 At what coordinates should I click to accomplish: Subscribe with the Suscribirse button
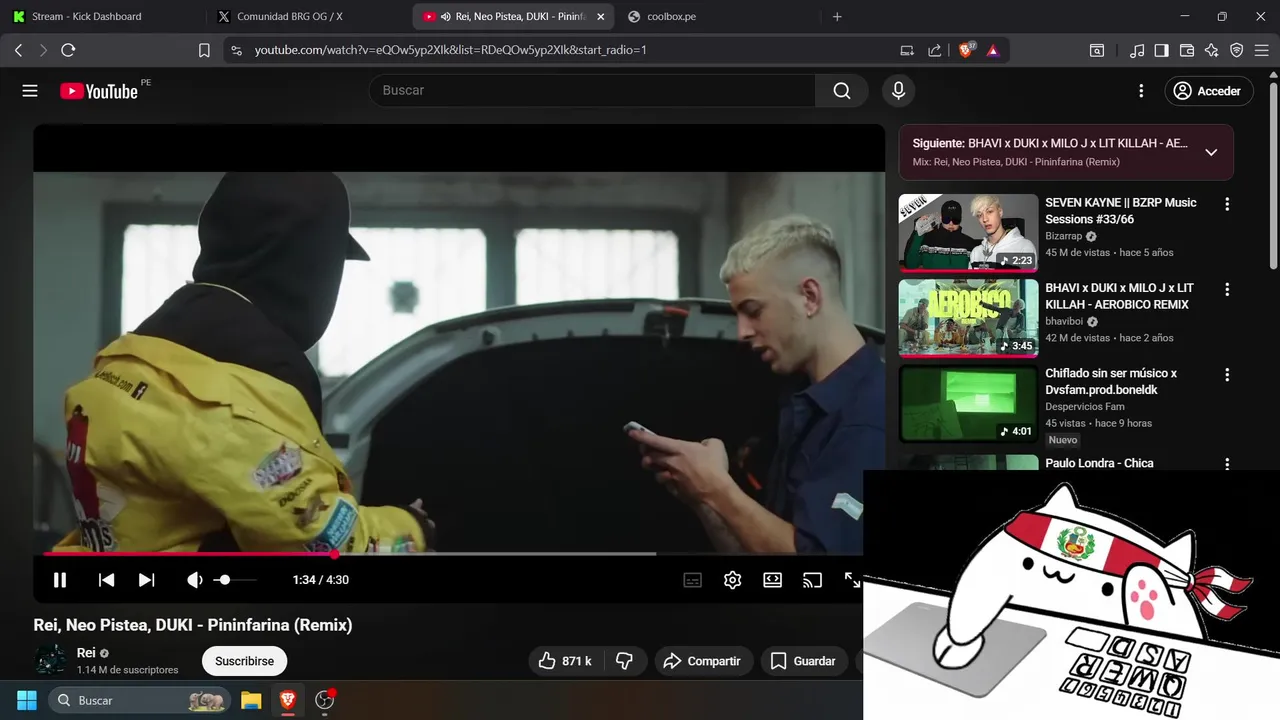point(244,661)
